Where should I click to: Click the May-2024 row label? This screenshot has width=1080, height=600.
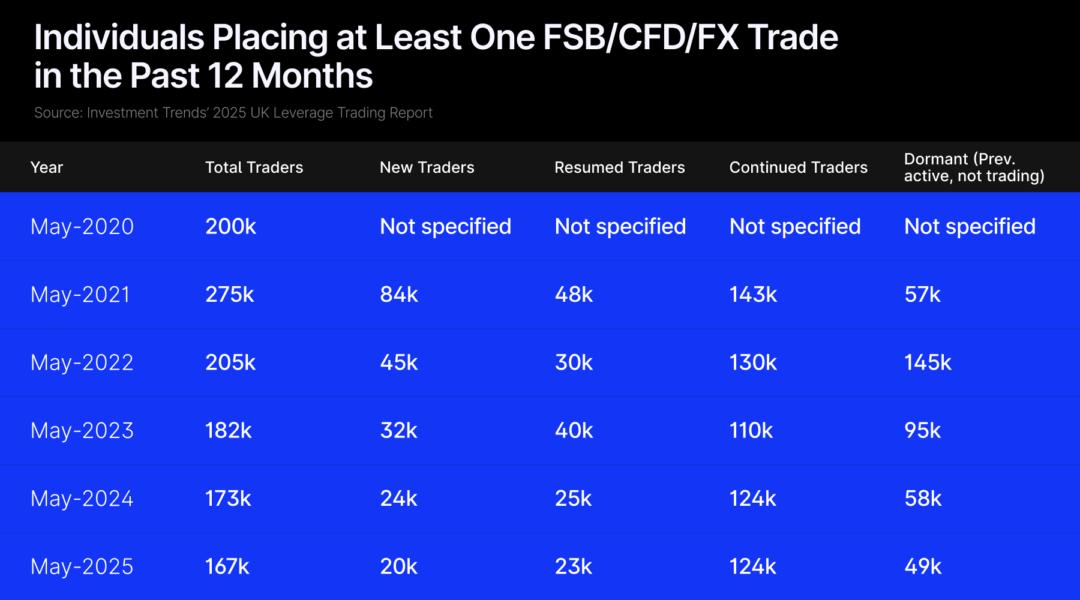(82, 499)
